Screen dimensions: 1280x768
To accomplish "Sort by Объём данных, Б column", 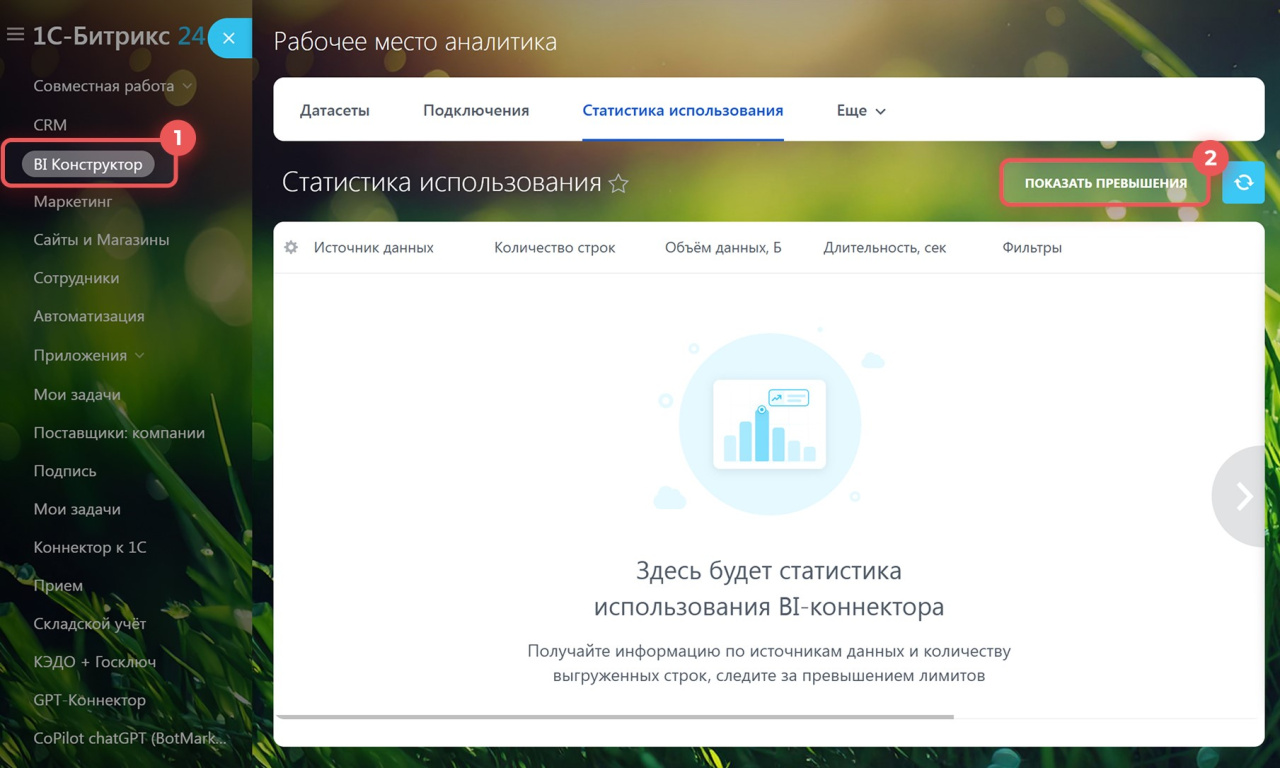I will 723,247.
